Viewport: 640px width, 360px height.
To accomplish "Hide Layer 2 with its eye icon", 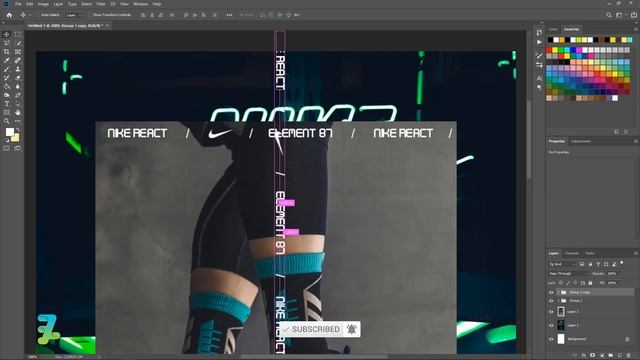I will [551, 312].
